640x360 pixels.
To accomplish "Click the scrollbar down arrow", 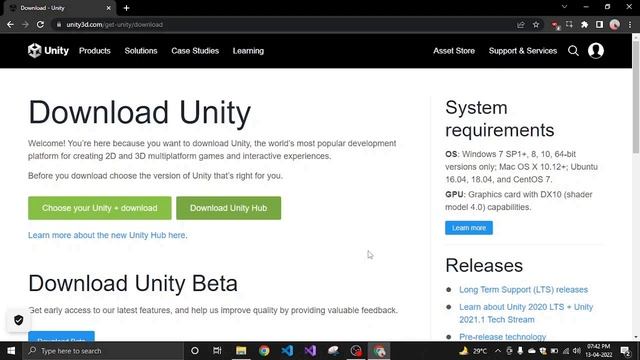I will click(636, 338).
